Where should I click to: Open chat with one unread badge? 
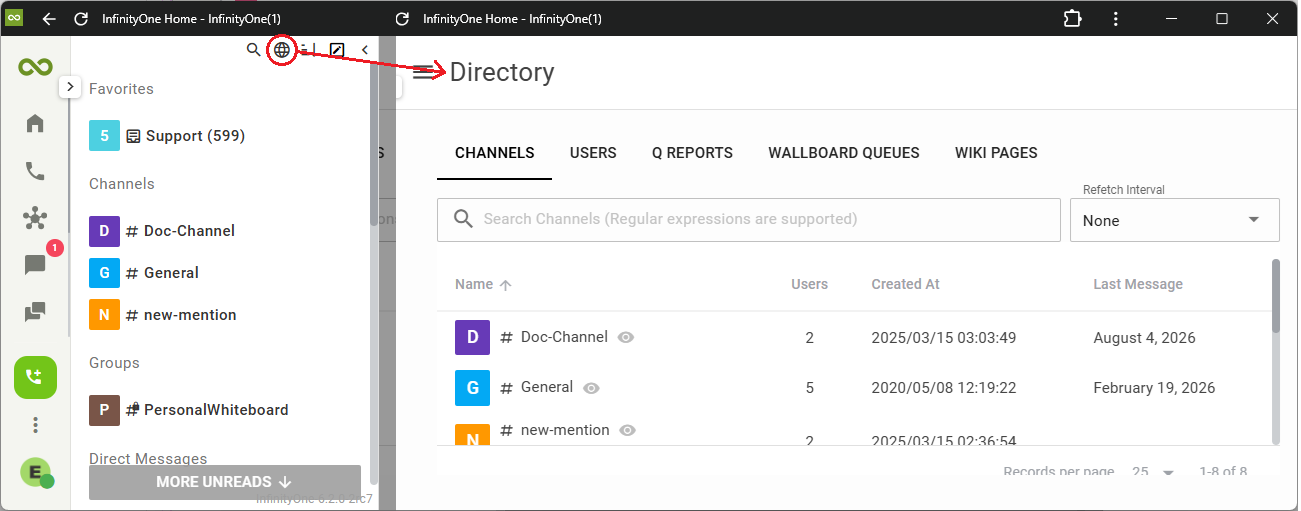35,265
